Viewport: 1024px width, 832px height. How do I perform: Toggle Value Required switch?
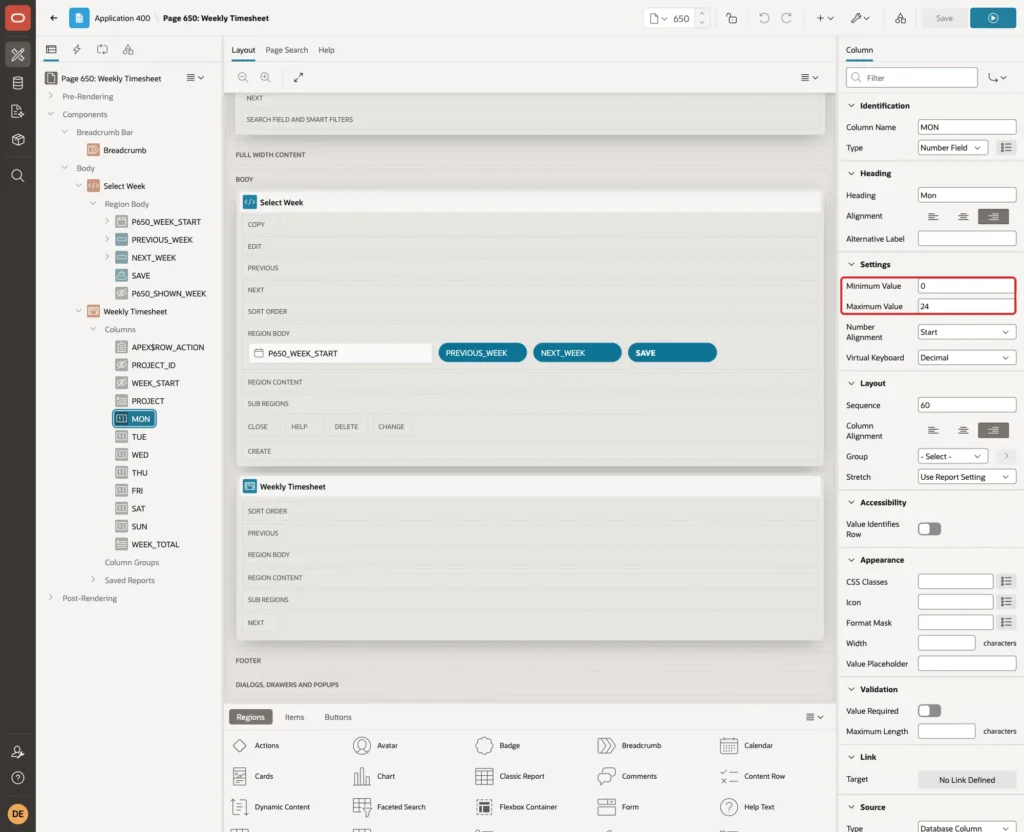coord(929,711)
